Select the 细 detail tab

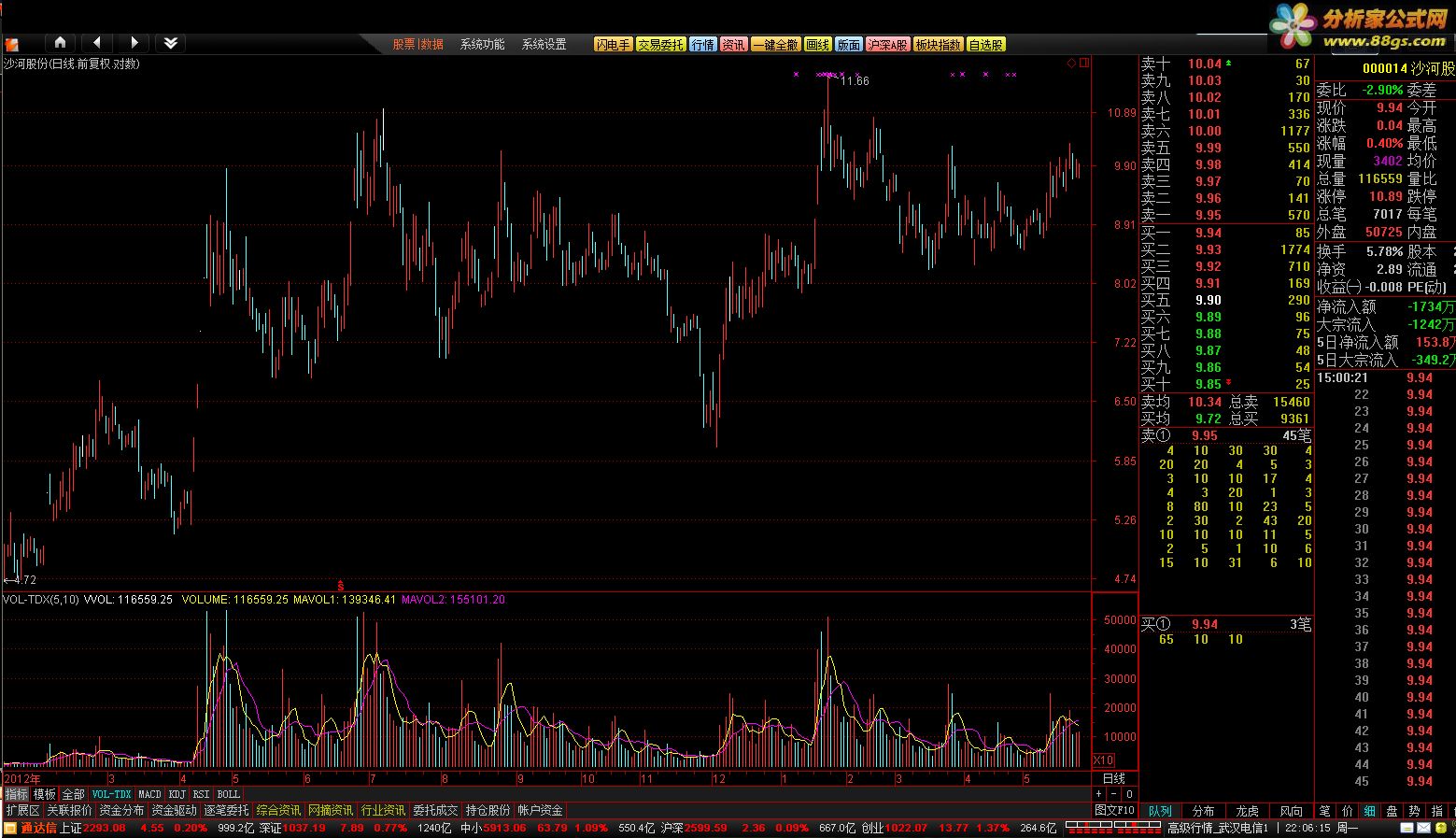pyautogui.click(x=1369, y=811)
